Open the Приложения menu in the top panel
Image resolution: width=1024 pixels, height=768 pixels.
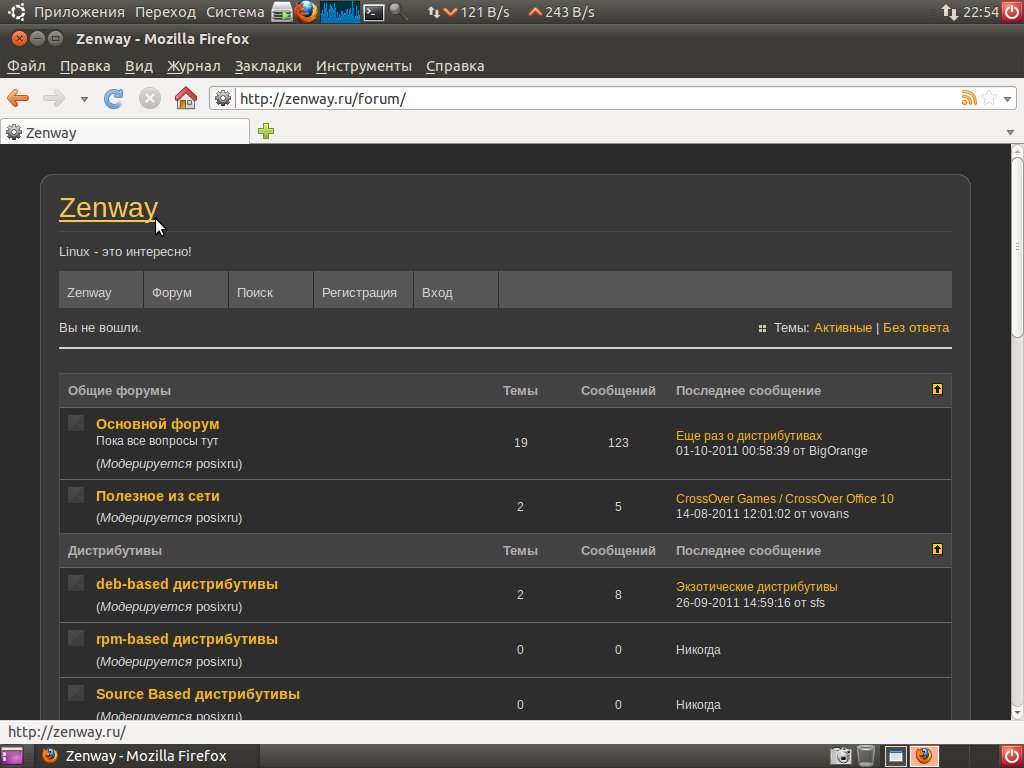[x=79, y=12]
